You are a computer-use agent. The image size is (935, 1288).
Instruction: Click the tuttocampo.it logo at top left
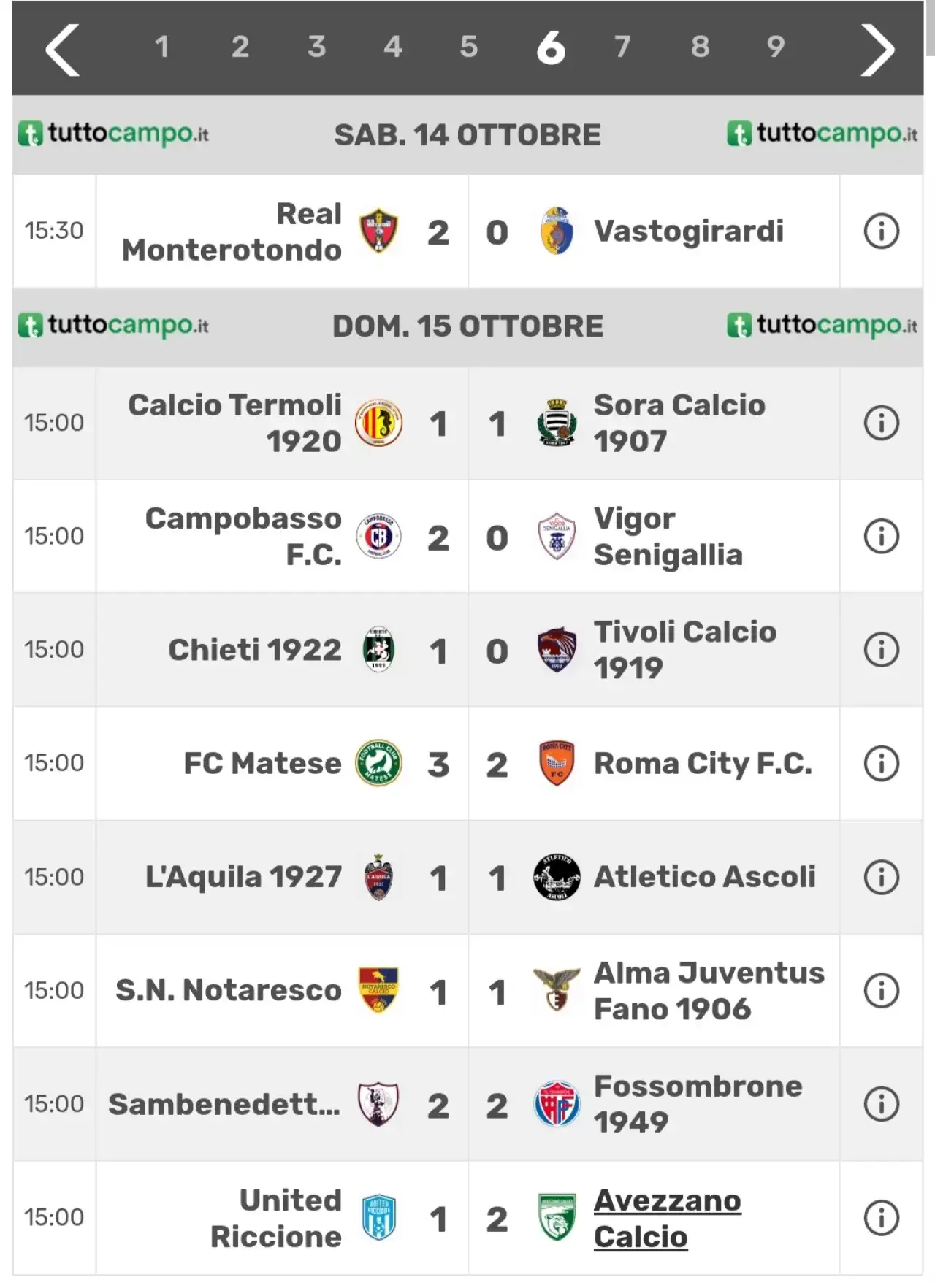(x=113, y=134)
